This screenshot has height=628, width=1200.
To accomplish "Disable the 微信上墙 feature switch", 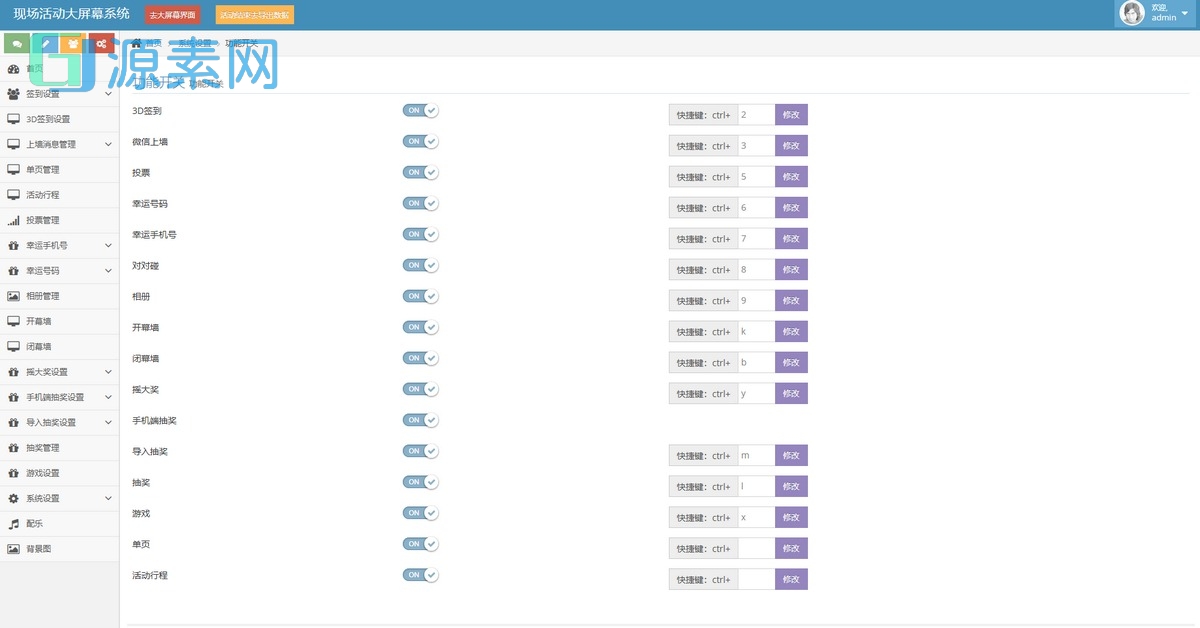I will [x=420, y=142].
